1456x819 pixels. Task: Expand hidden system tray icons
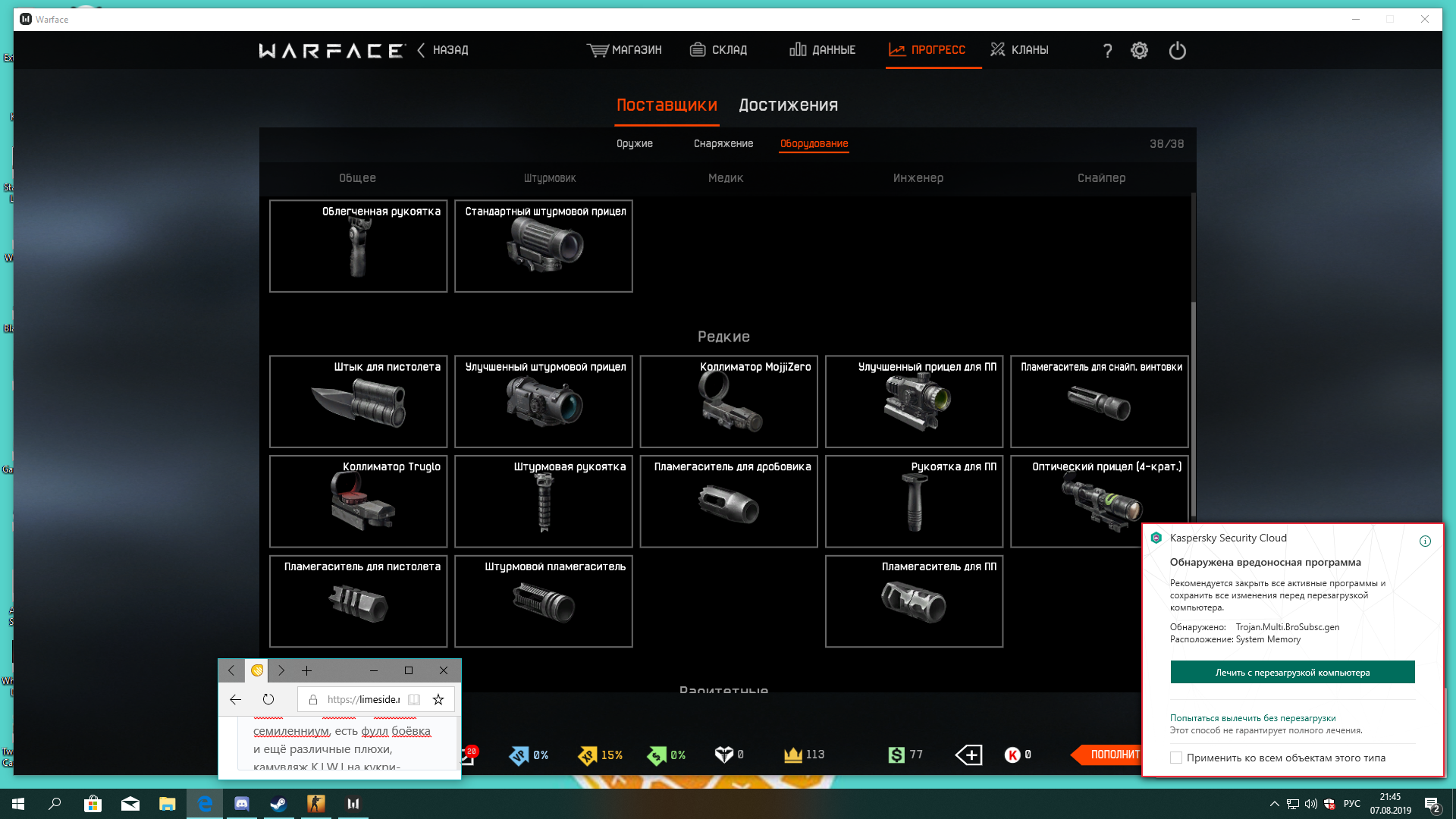[x=1274, y=804]
